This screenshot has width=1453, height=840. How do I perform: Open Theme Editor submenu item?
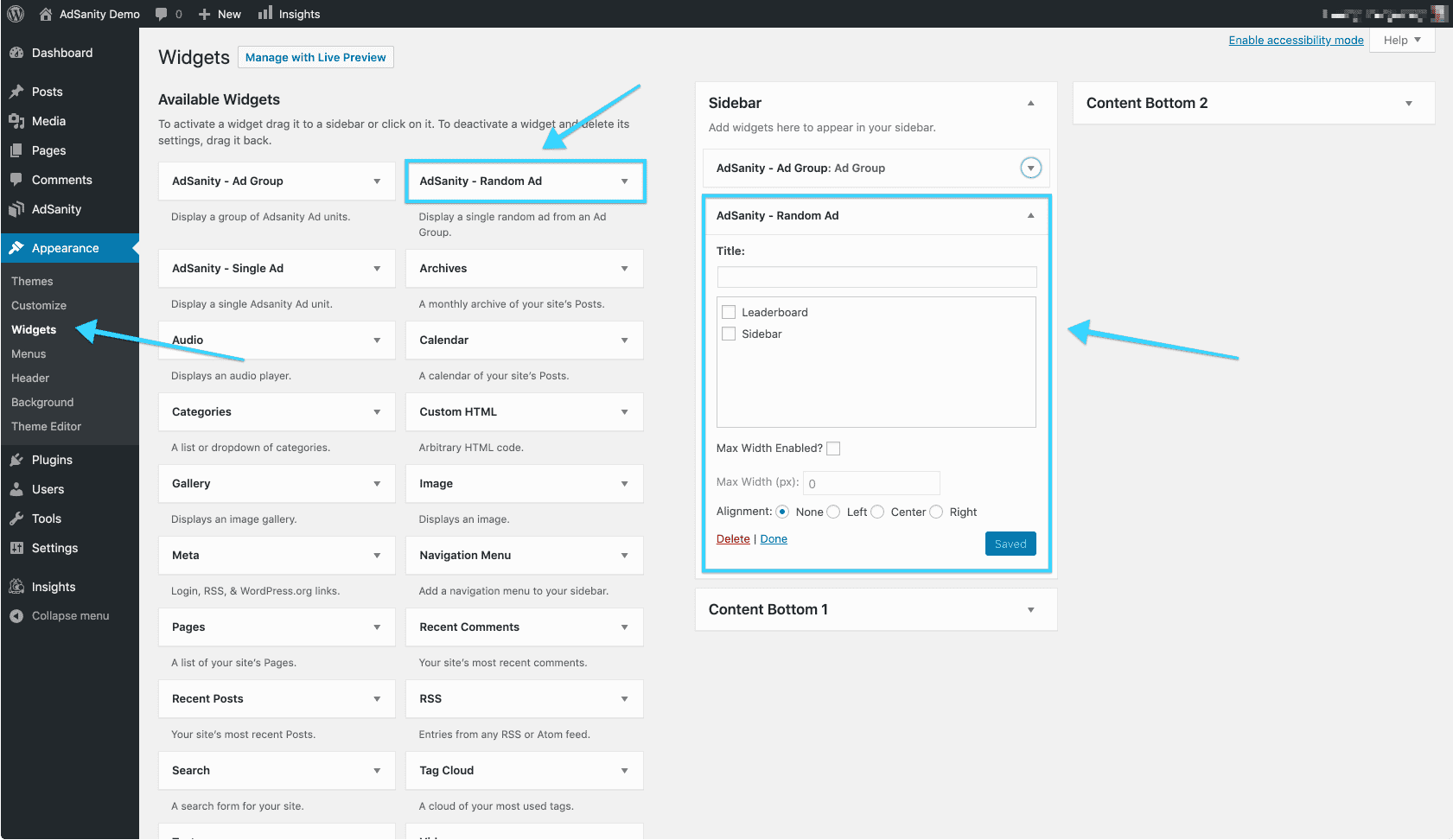point(46,427)
